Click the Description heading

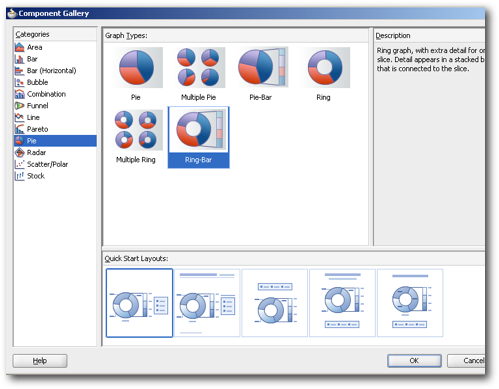(393, 36)
